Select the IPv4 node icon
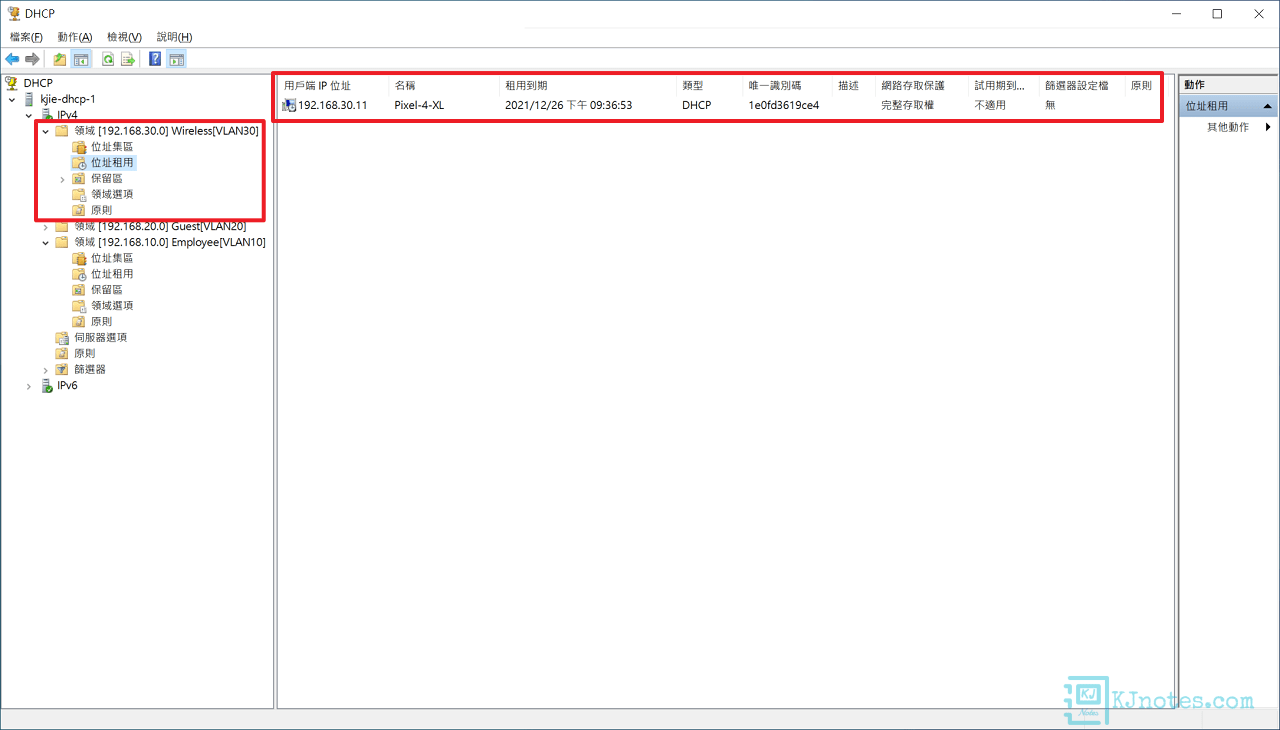1280x730 pixels. [46, 115]
